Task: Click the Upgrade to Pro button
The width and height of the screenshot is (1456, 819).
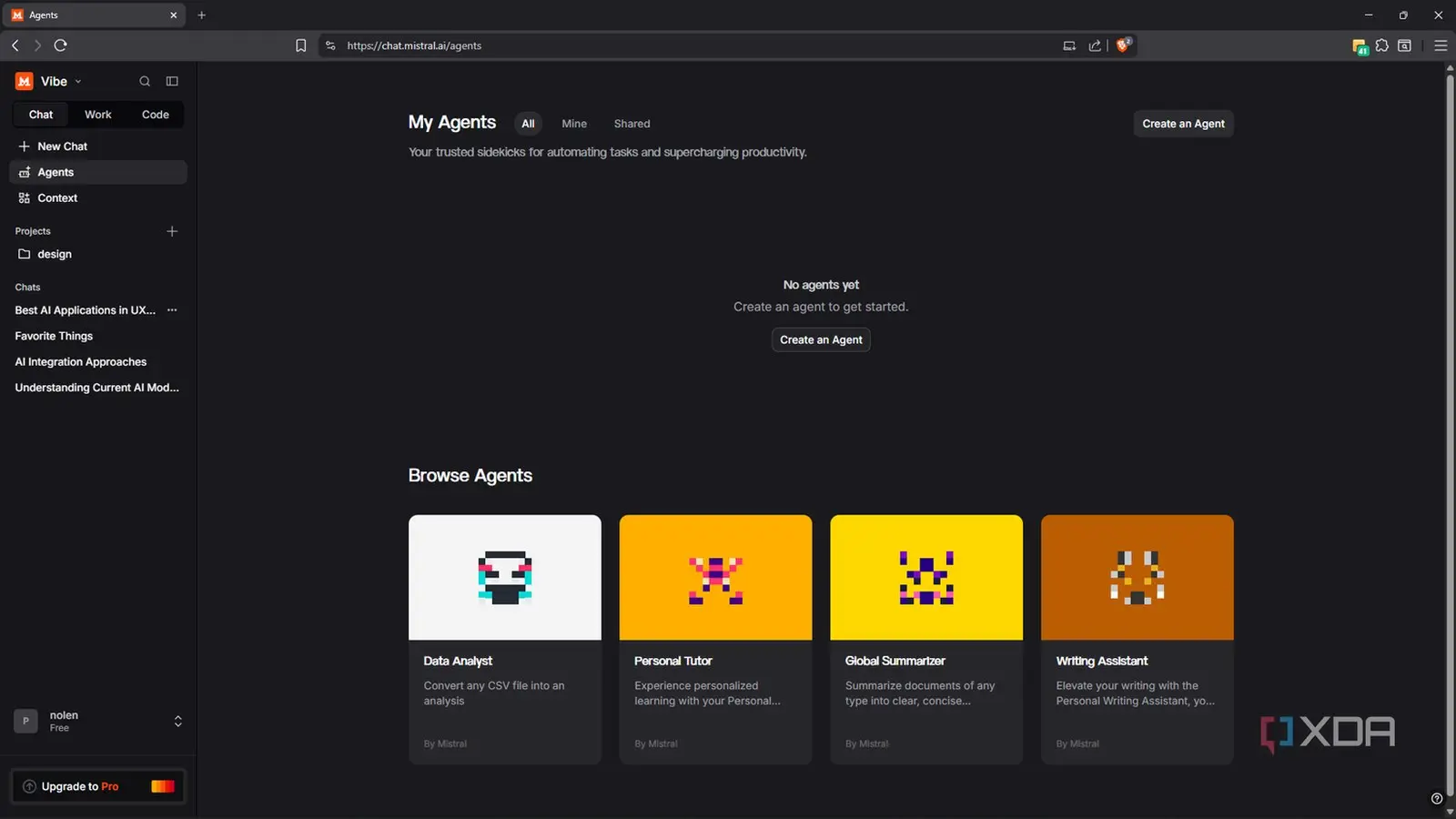Action: (x=98, y=786)
